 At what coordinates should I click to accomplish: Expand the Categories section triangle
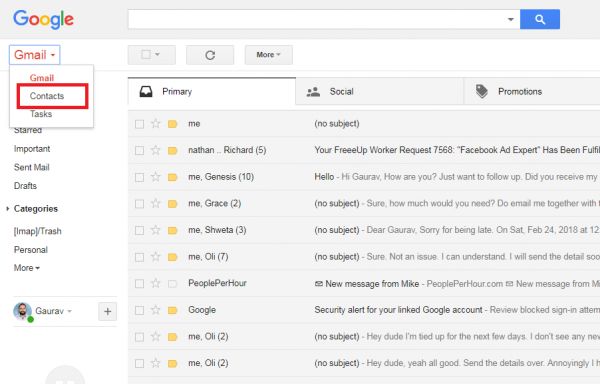point(7,208)
